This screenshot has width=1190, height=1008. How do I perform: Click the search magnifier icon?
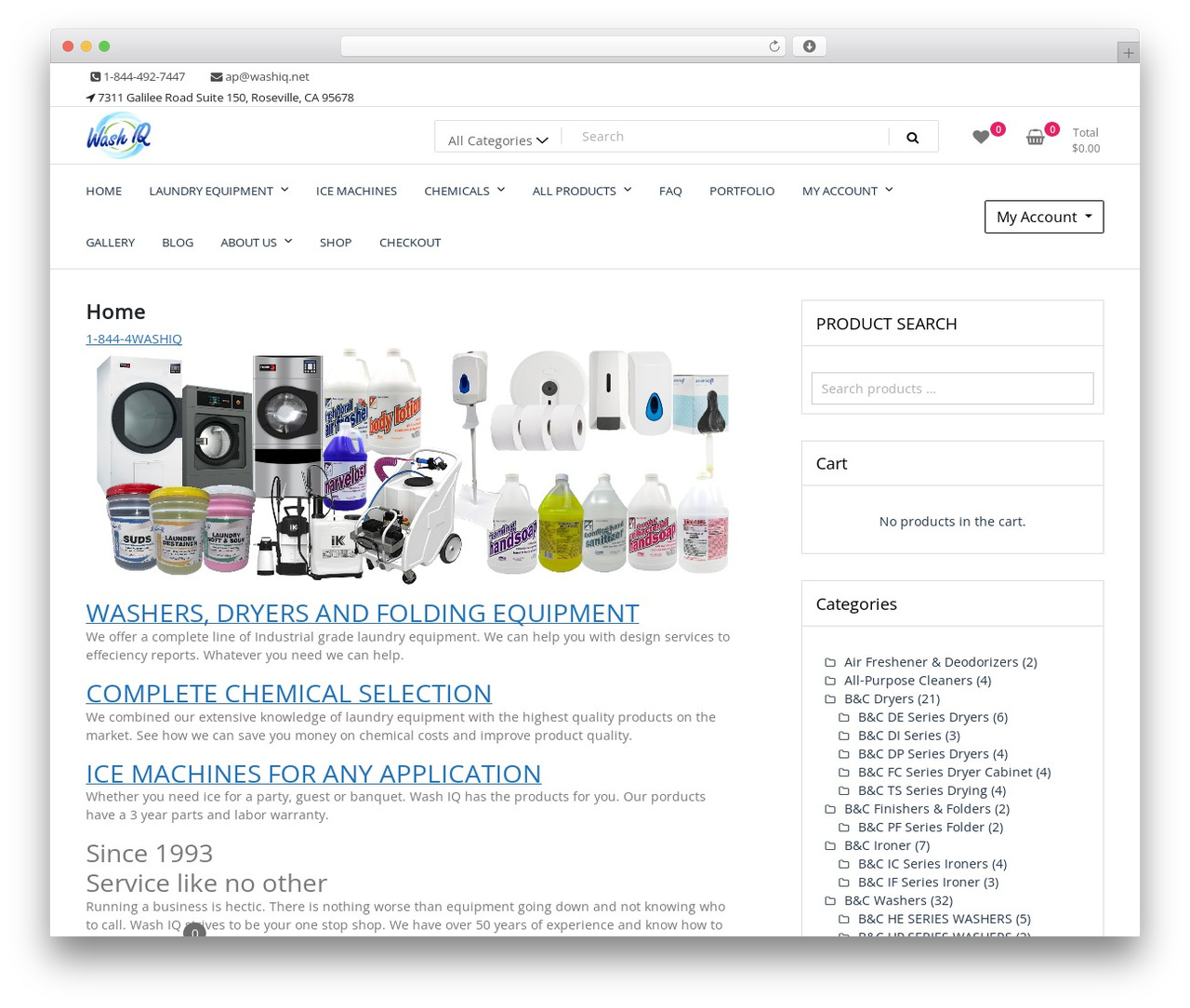(912, 138)
